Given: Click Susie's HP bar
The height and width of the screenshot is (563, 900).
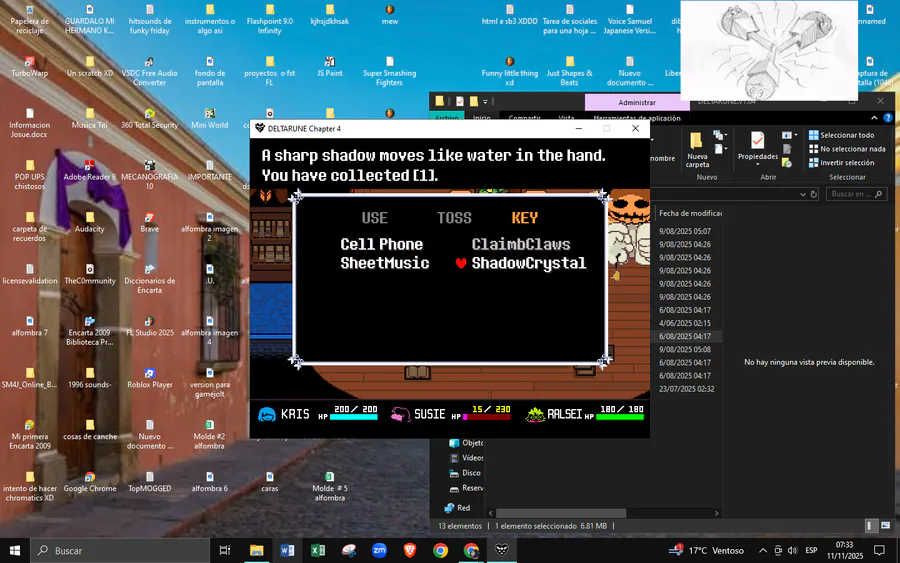Looking at the screenshot, I should [x=487, y=417].
